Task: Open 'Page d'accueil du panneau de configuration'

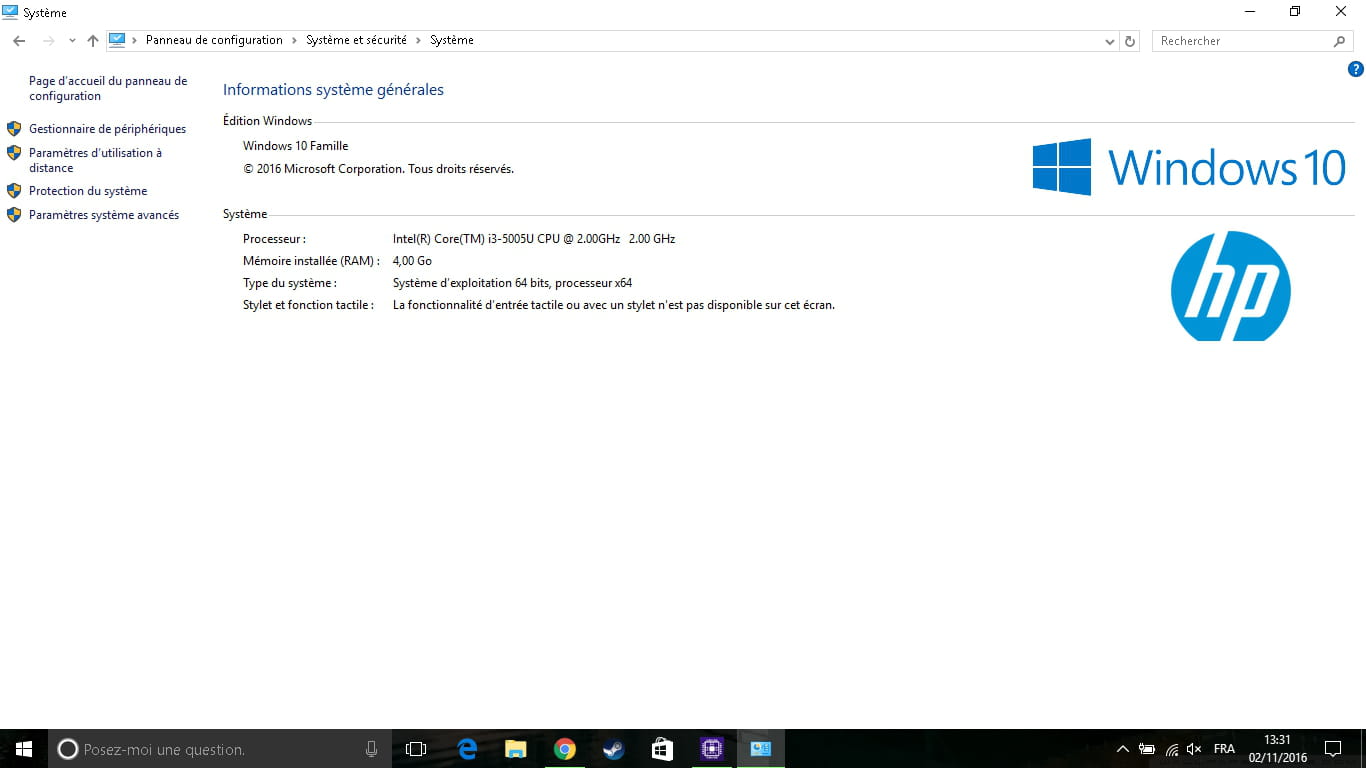Action: coord(108,88)
